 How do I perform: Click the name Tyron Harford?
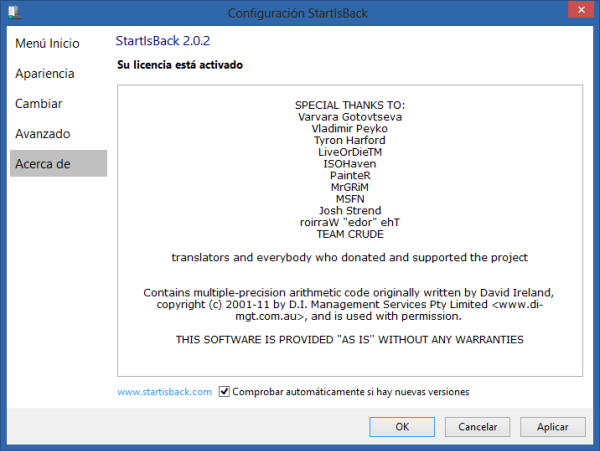(x=350, y=140)
